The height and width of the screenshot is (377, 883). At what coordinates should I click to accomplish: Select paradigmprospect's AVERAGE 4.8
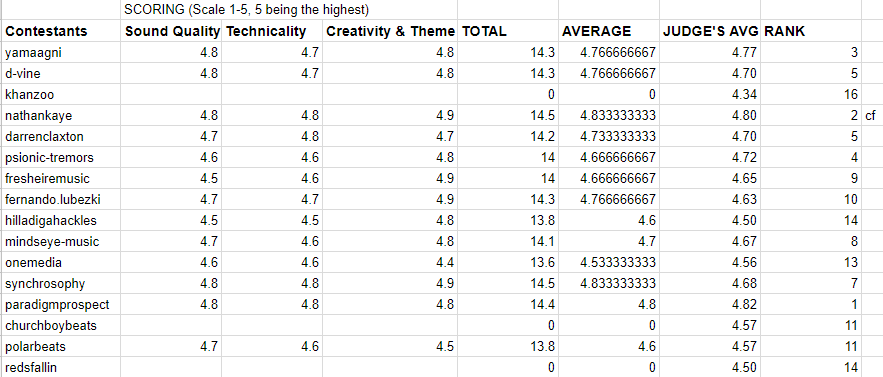[609, 305]
